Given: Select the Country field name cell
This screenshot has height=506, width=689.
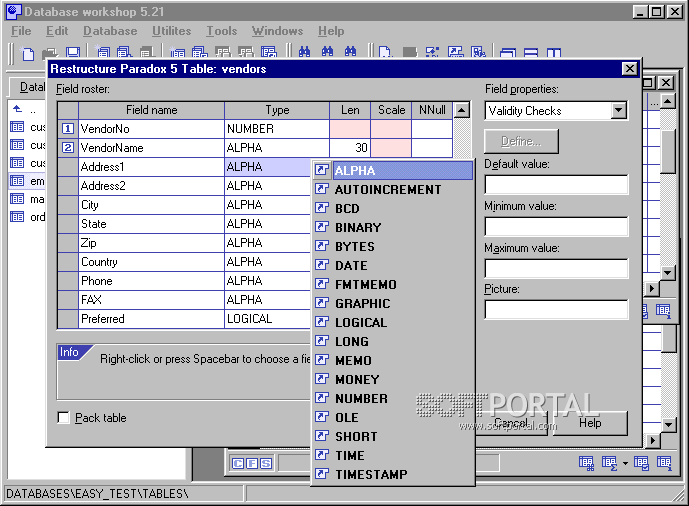Looking at the screenshot, I should click(152, 262).
